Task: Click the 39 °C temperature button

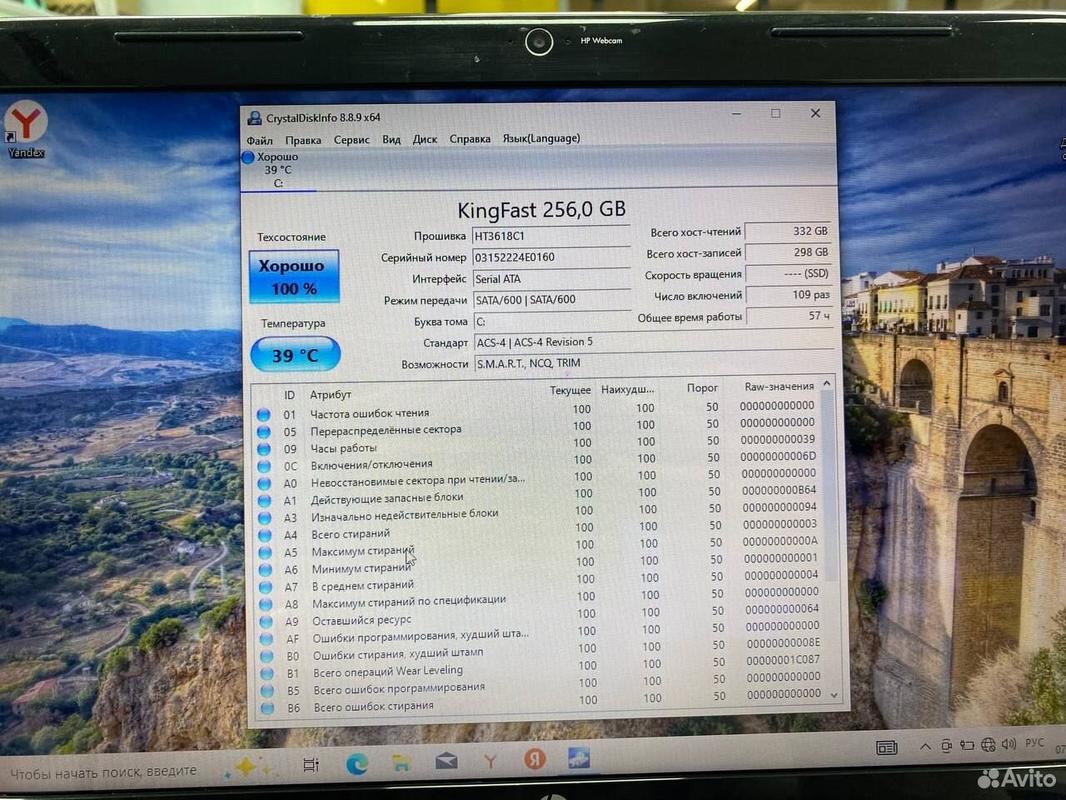Action: (x=295, y=355)
